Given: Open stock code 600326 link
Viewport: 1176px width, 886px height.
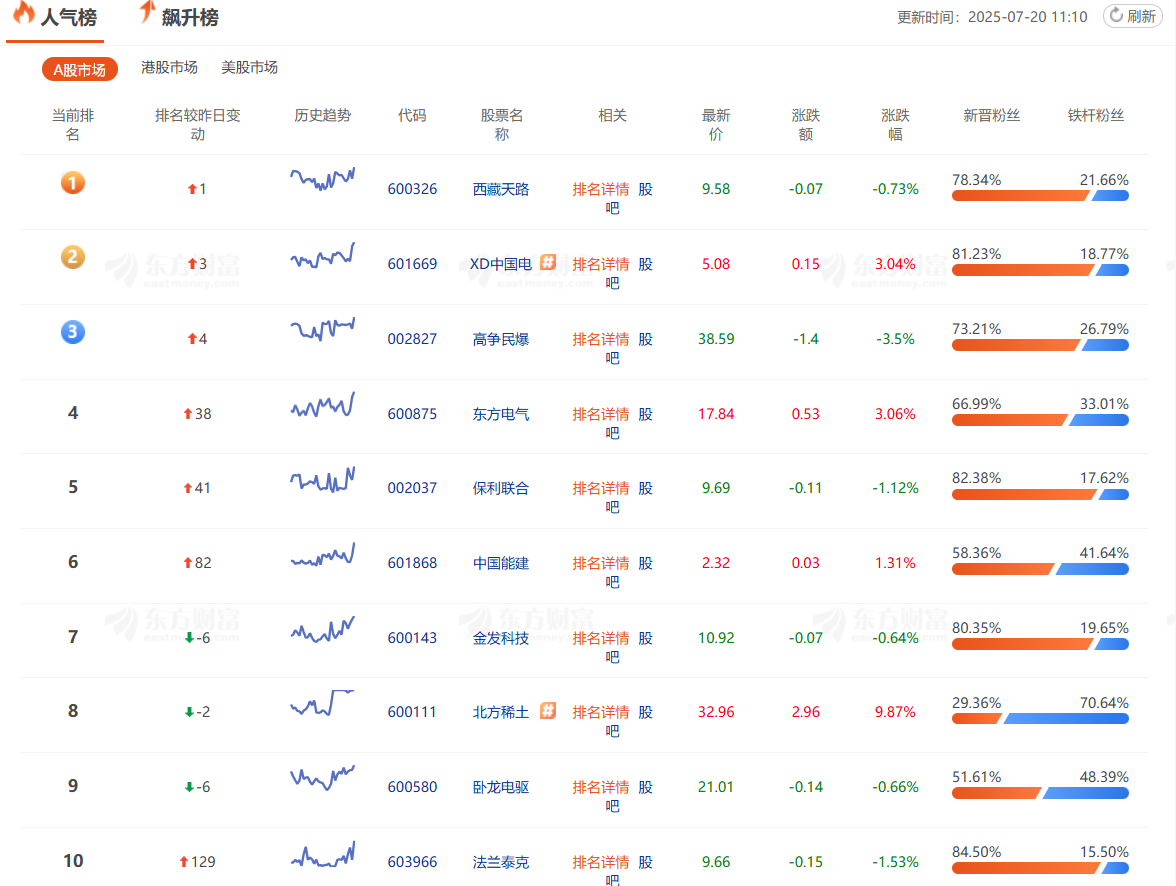Looking at the screenshot, I should pyautogui.click(x=412, y=189).
